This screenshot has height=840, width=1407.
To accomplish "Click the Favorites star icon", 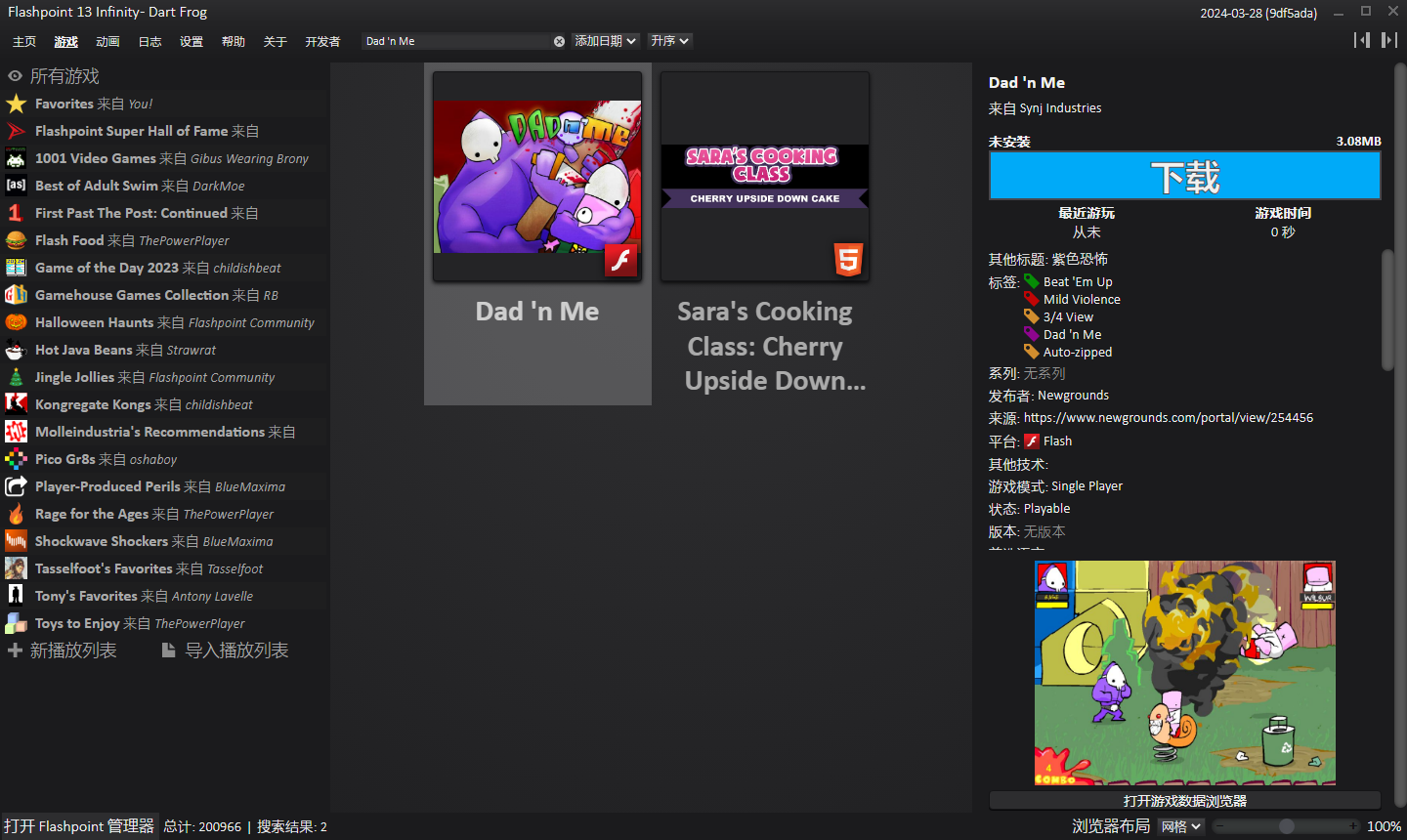I will point(16,104).
